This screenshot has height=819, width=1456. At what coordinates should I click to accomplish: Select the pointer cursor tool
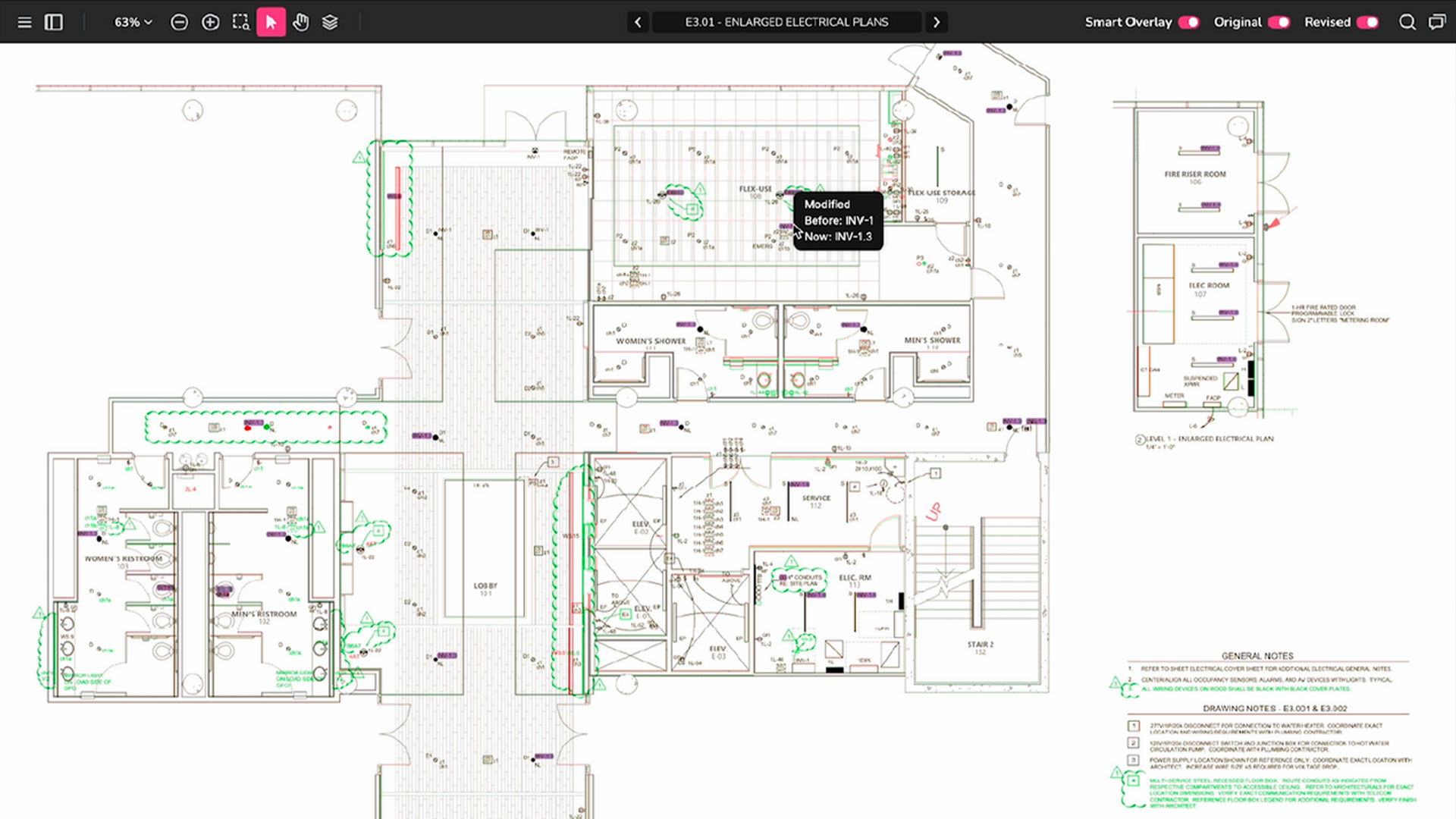pos(271,22)
